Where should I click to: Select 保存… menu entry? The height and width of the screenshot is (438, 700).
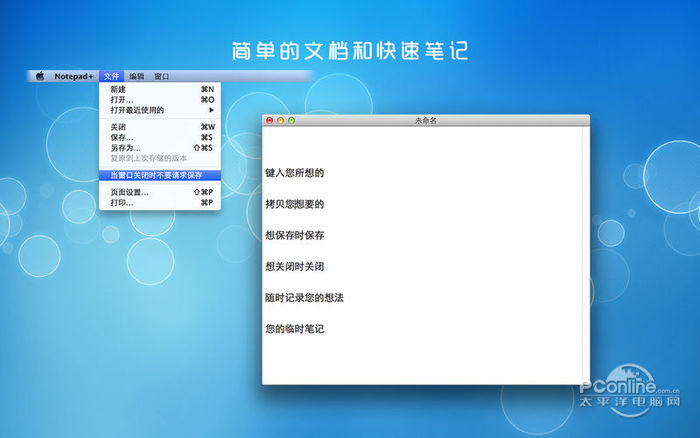160,137
